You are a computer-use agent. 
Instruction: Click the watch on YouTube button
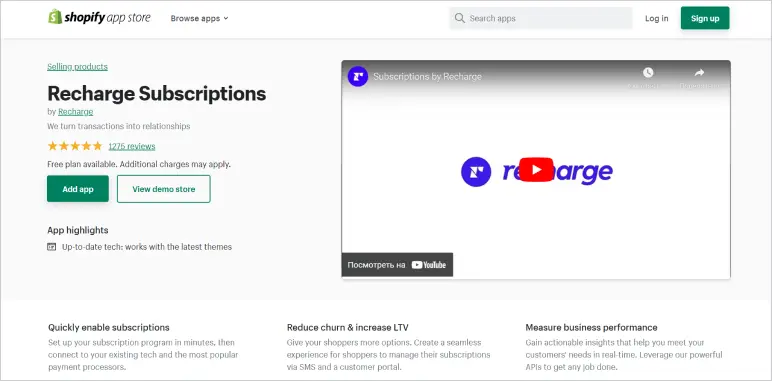coord(397,265)
